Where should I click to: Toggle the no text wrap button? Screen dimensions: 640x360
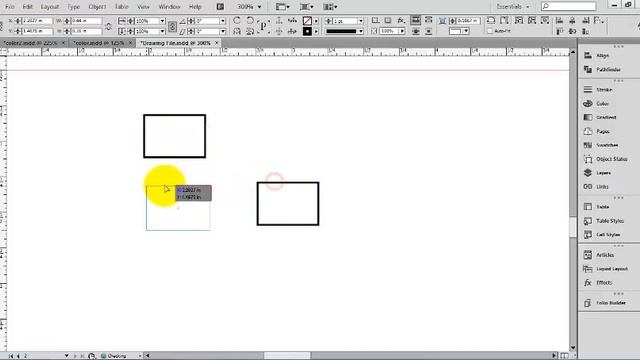pyautogui.click(x=416, y=20)
